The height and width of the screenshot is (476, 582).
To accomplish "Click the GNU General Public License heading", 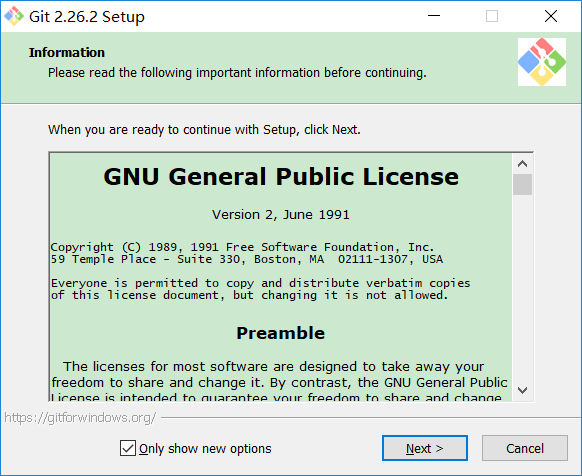I will tap(281, 176).
